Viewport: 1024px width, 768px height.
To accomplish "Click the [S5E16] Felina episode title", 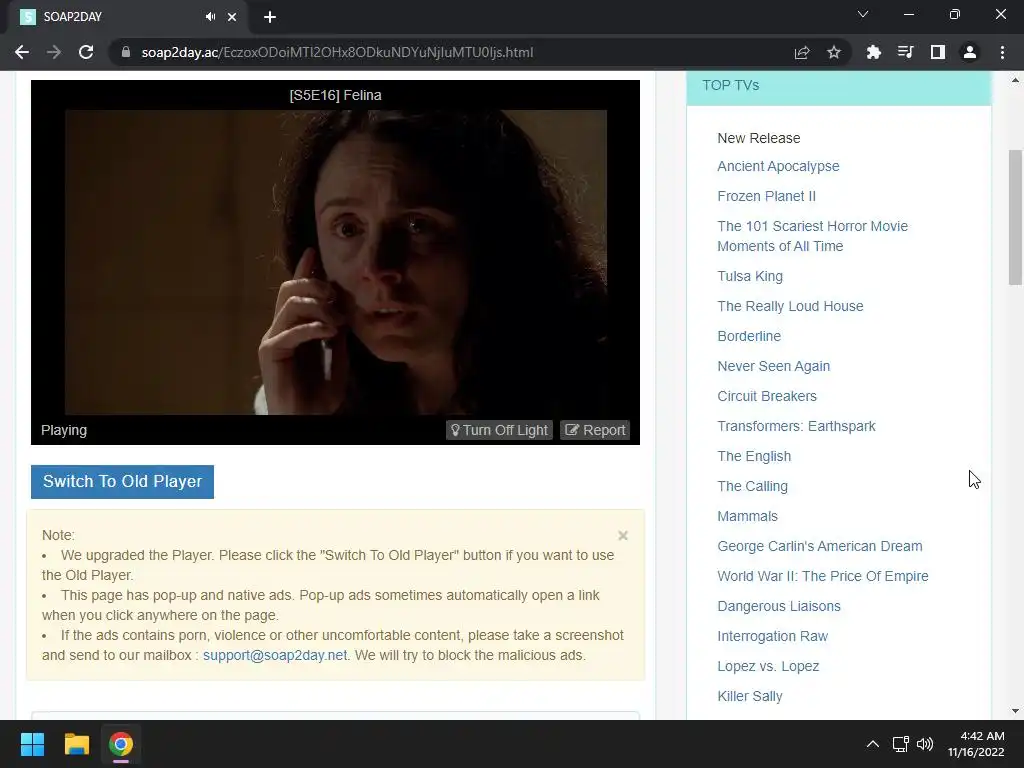I will pyautogui.click(x=336, y=95).
